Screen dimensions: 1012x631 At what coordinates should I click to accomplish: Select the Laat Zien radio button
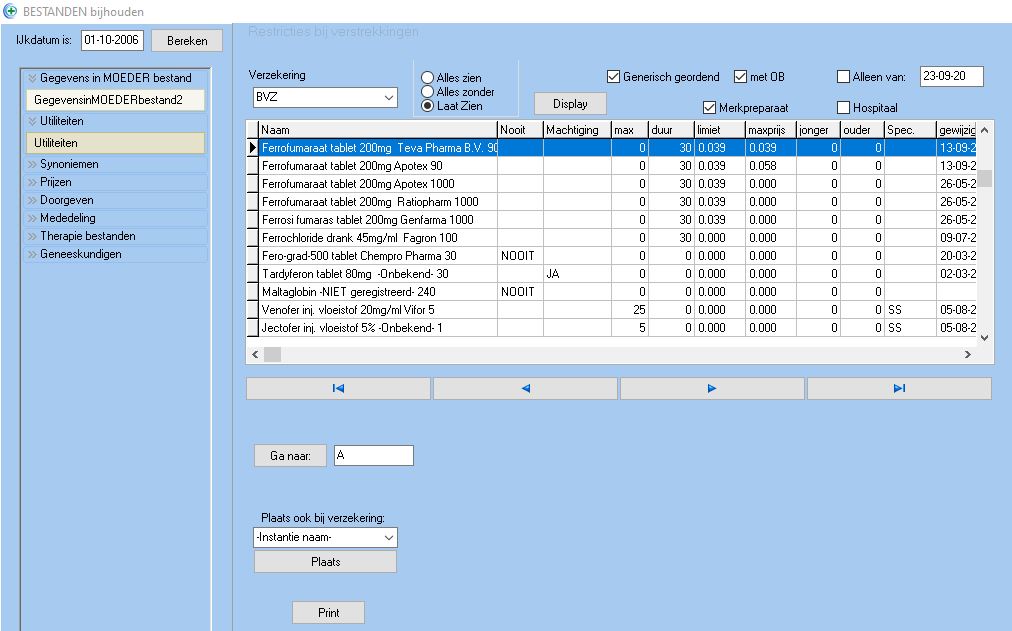coord(427,106)
